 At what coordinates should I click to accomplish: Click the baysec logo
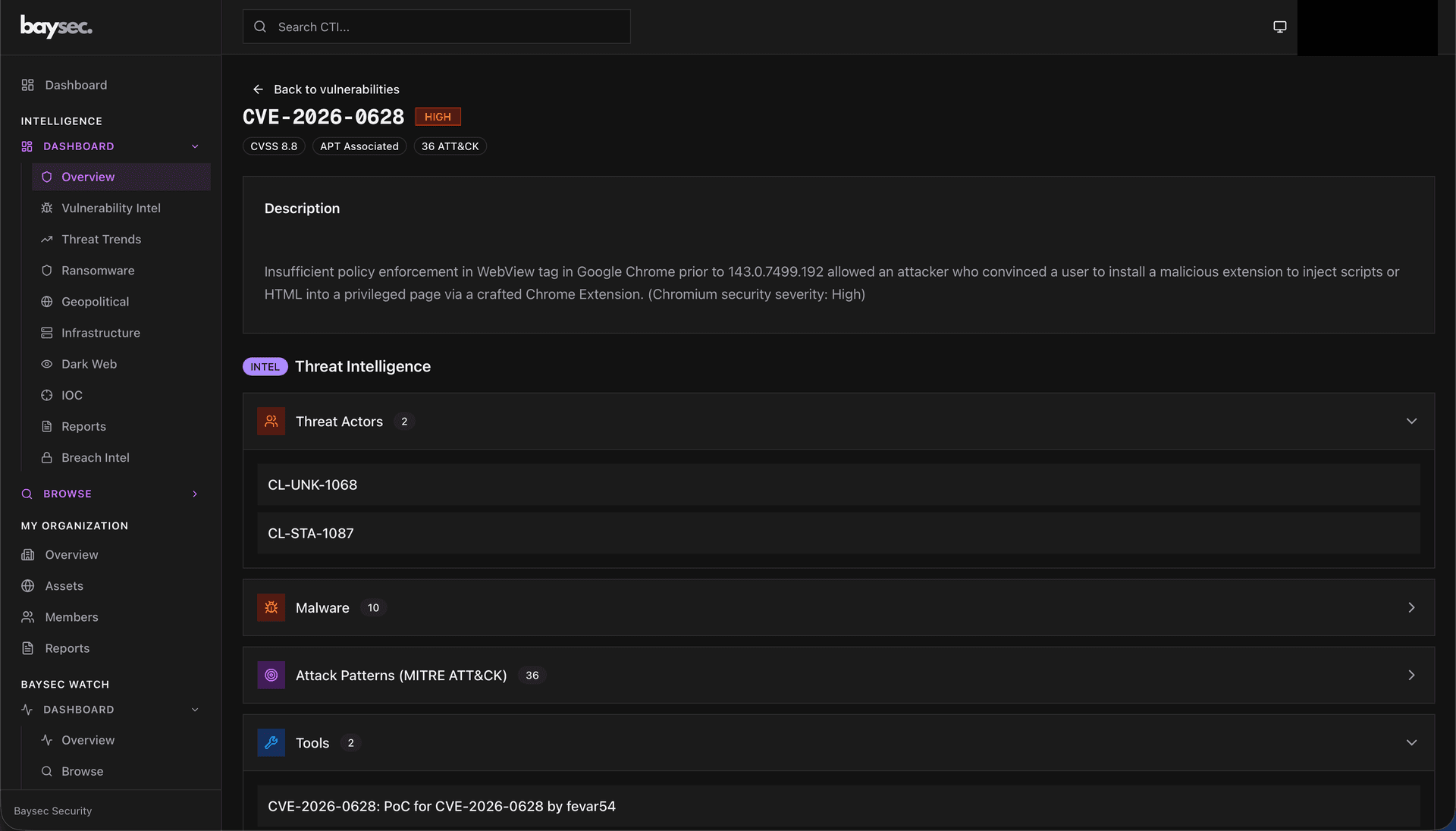click(56, 27)
